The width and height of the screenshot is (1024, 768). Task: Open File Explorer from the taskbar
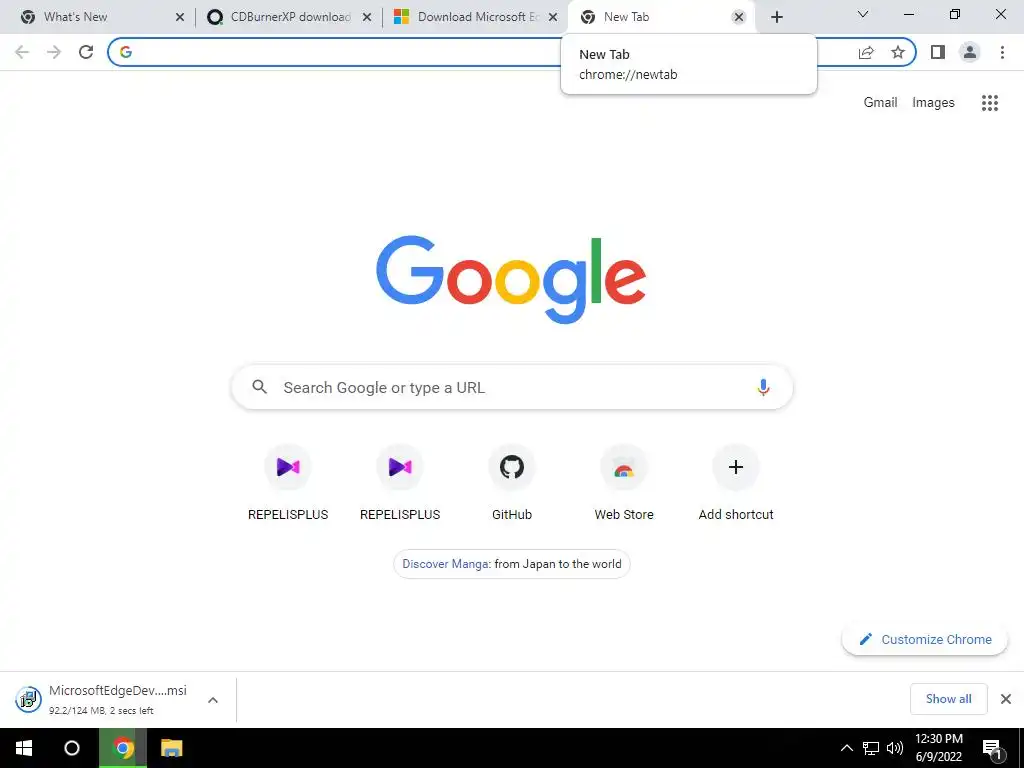click(x=172, y=748)
